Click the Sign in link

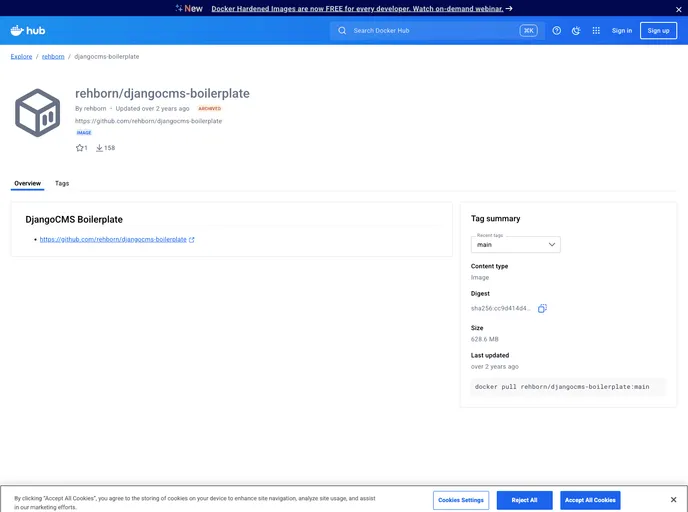622,31
